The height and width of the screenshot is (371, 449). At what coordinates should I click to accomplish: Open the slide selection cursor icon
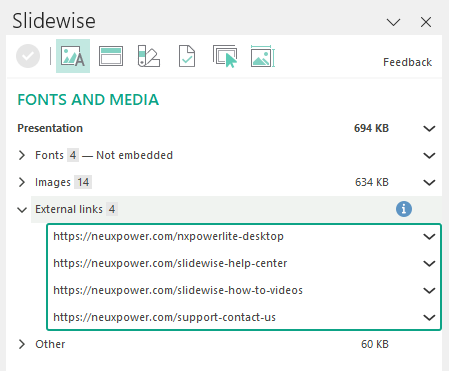click(x=225, y=56)
